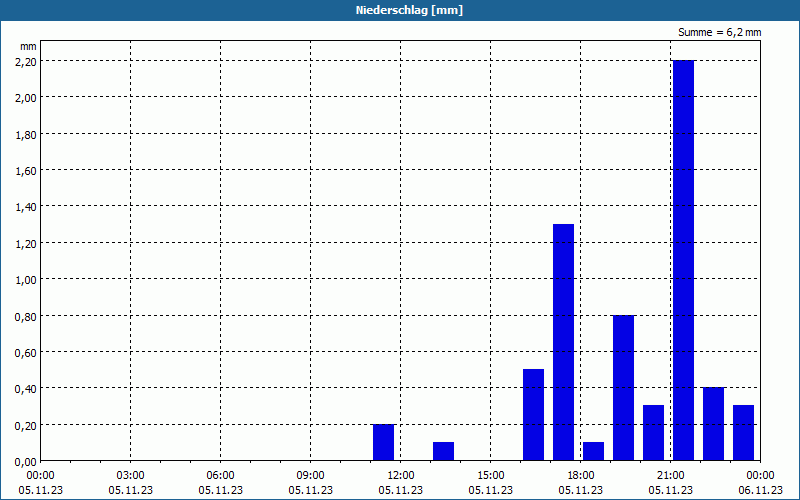The width and height of the screenshot is (800, 500).
Task: Select the 06:00 x-axis time label
Action: click(220, 476)
